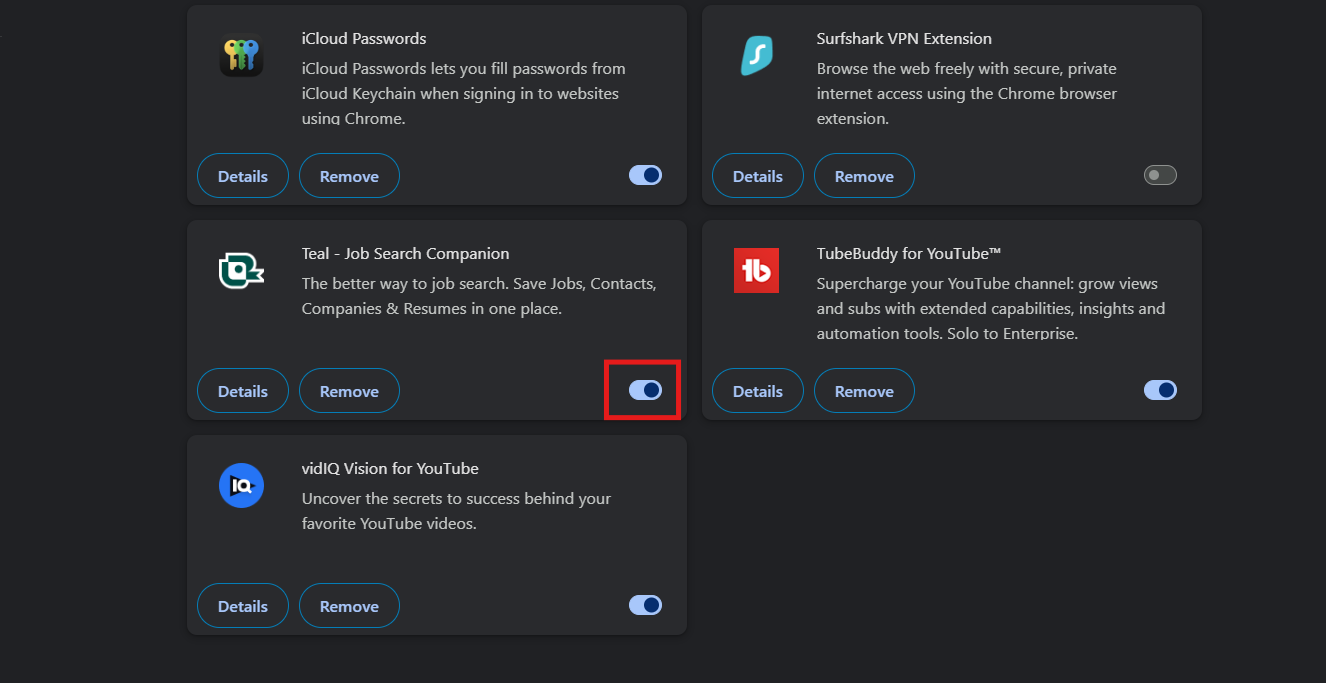The height and width of the screenshot is (683, 1326).
Task: Turn off the Teal Job Search Companion toggle
Action: pyautogui.click(x=645, y=390)
